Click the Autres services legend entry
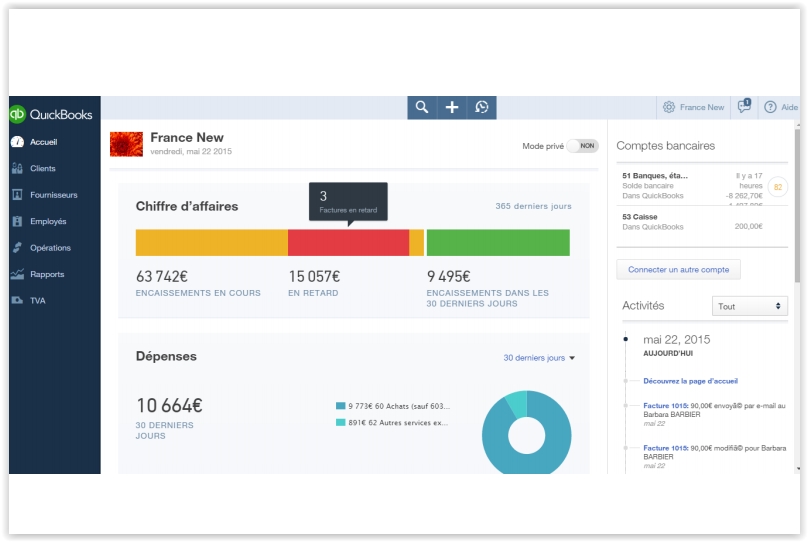This screenshot has width=808, height=542. (x=392, y=422)
